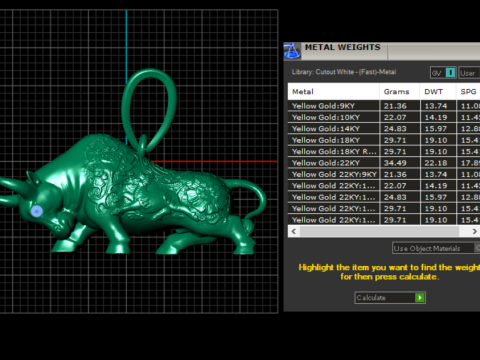Select the Yellow Gold:18KY row
The height and width of the screenshot is (360, 480).
tap(384, 140)
